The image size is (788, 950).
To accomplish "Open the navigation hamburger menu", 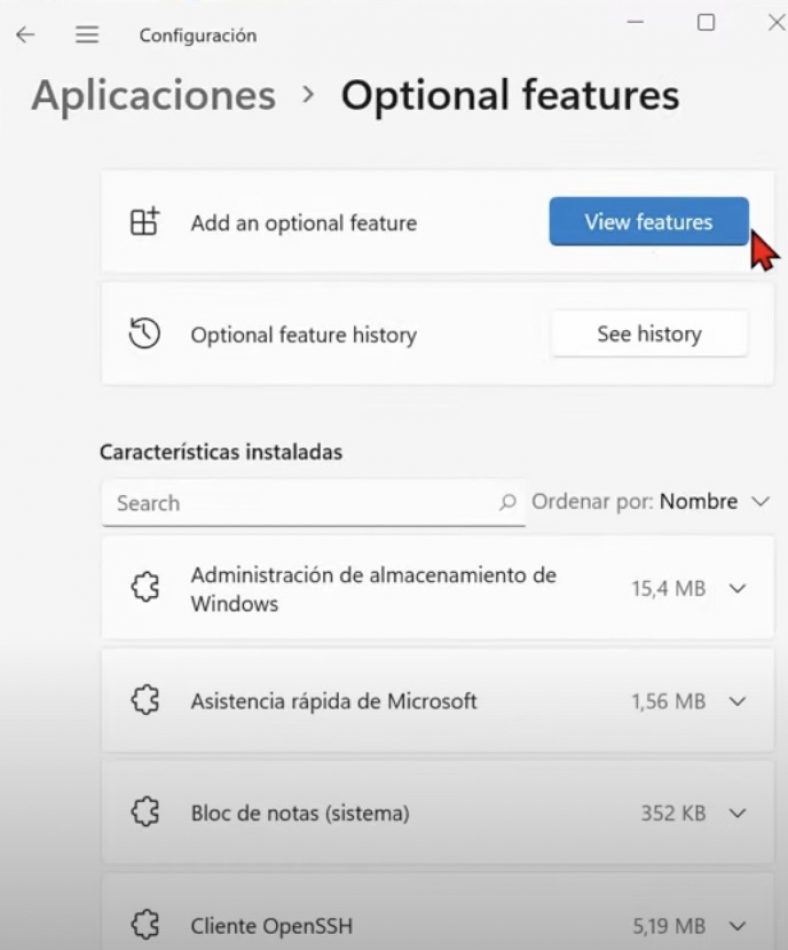I will tap(87, 35).
